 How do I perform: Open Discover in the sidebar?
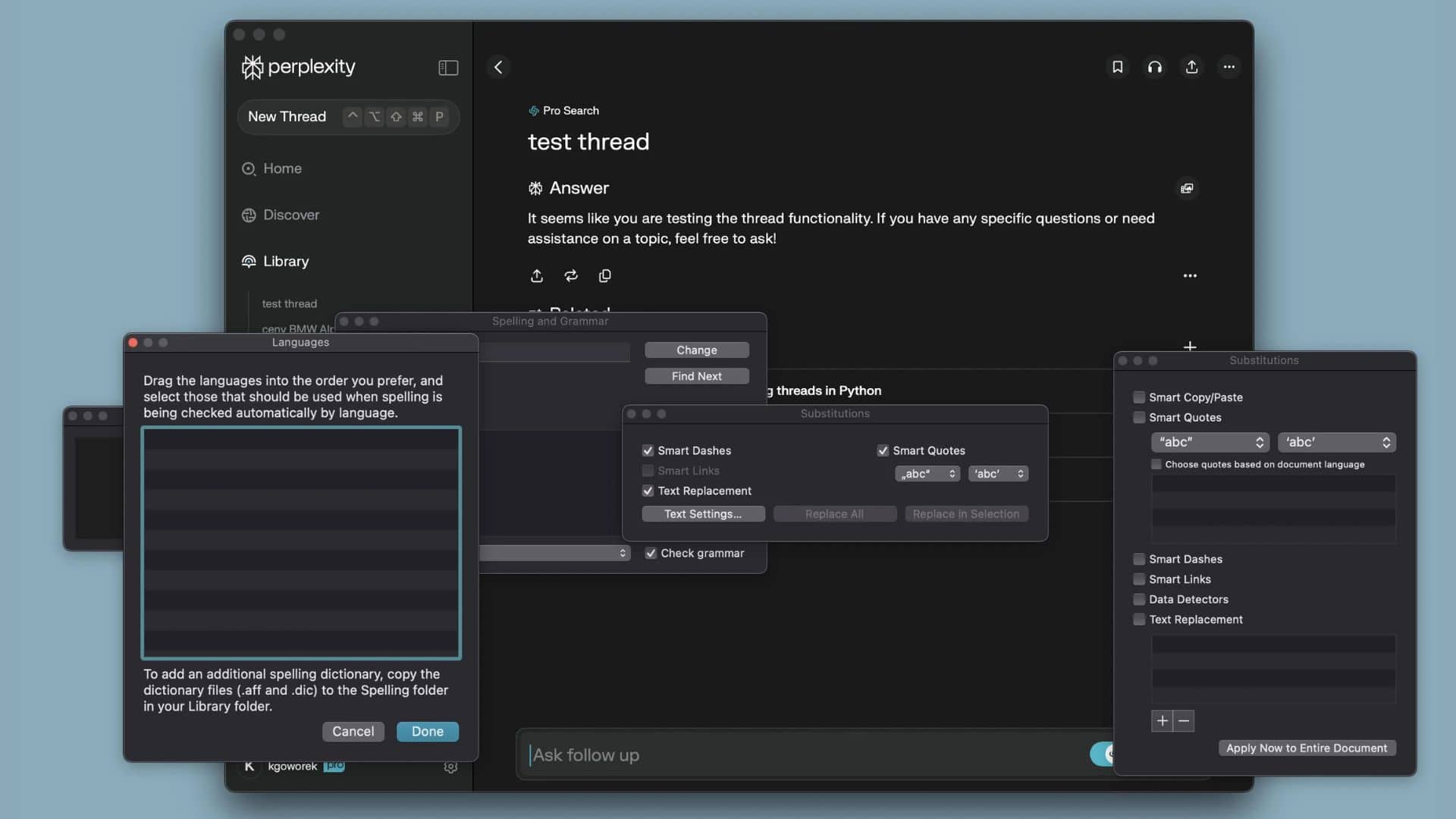tap(290, 215)
